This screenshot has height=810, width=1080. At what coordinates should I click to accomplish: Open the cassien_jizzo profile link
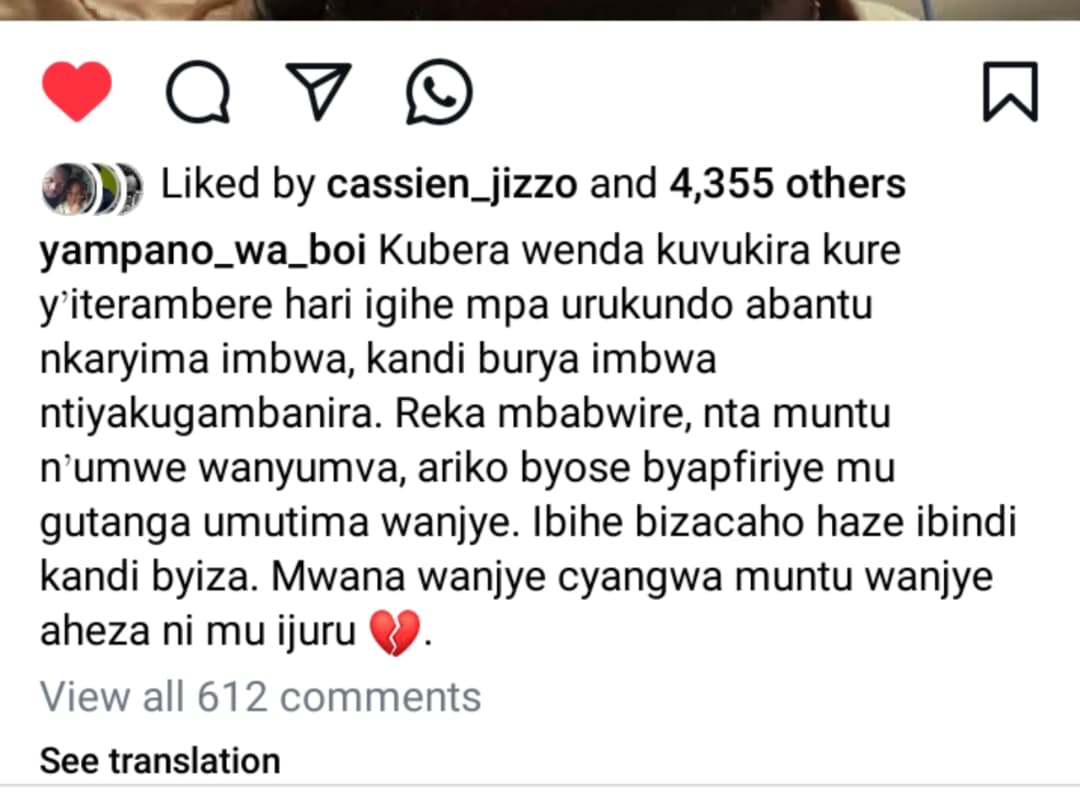[x=452, y=185]
